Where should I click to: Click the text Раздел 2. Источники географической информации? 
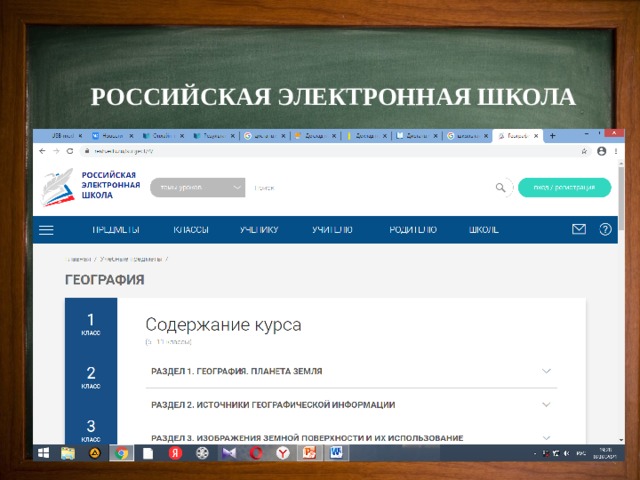[273, 405]
